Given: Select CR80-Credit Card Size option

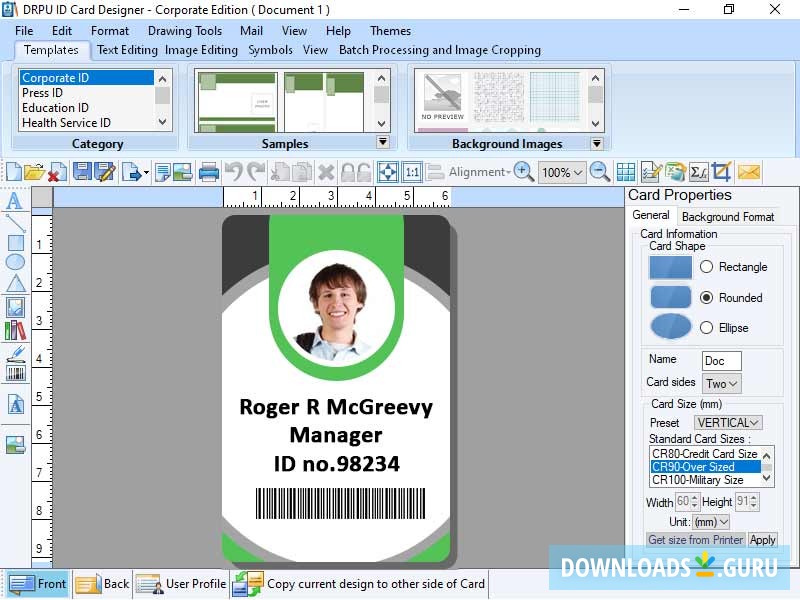Looking at the screenshot, I should click(x=705, y=454).
